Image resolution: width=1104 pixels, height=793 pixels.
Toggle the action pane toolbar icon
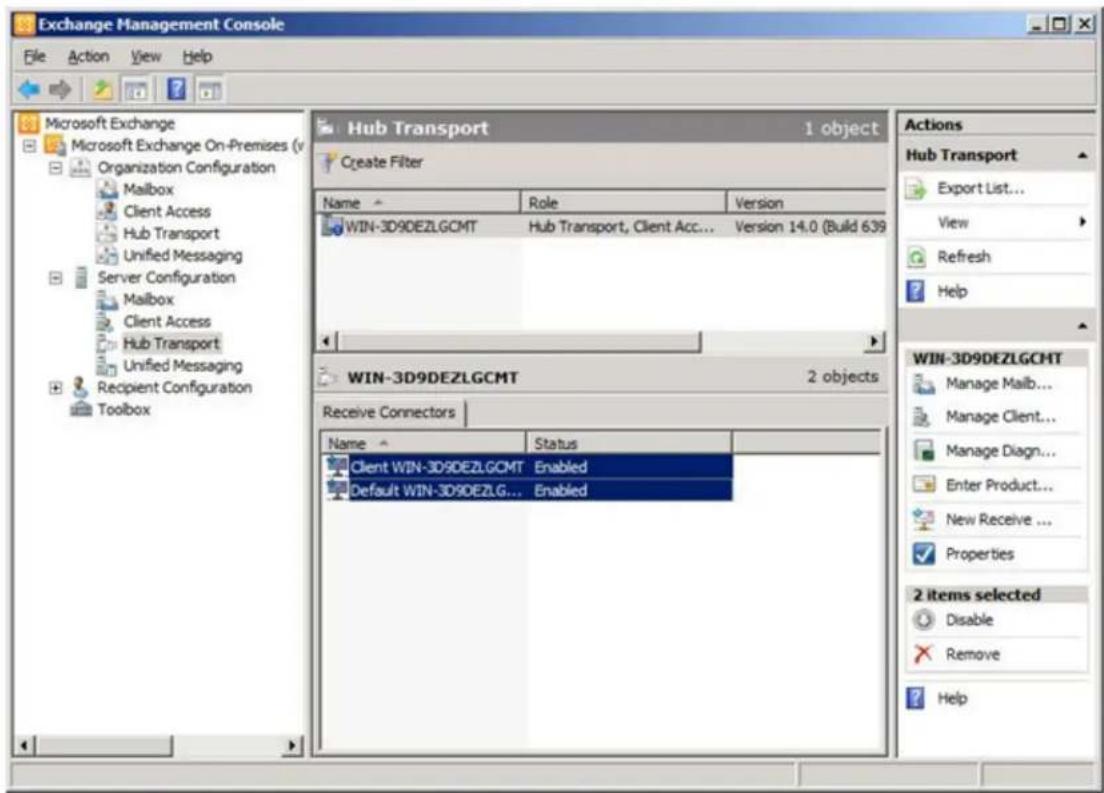click(x=210, y=90)
